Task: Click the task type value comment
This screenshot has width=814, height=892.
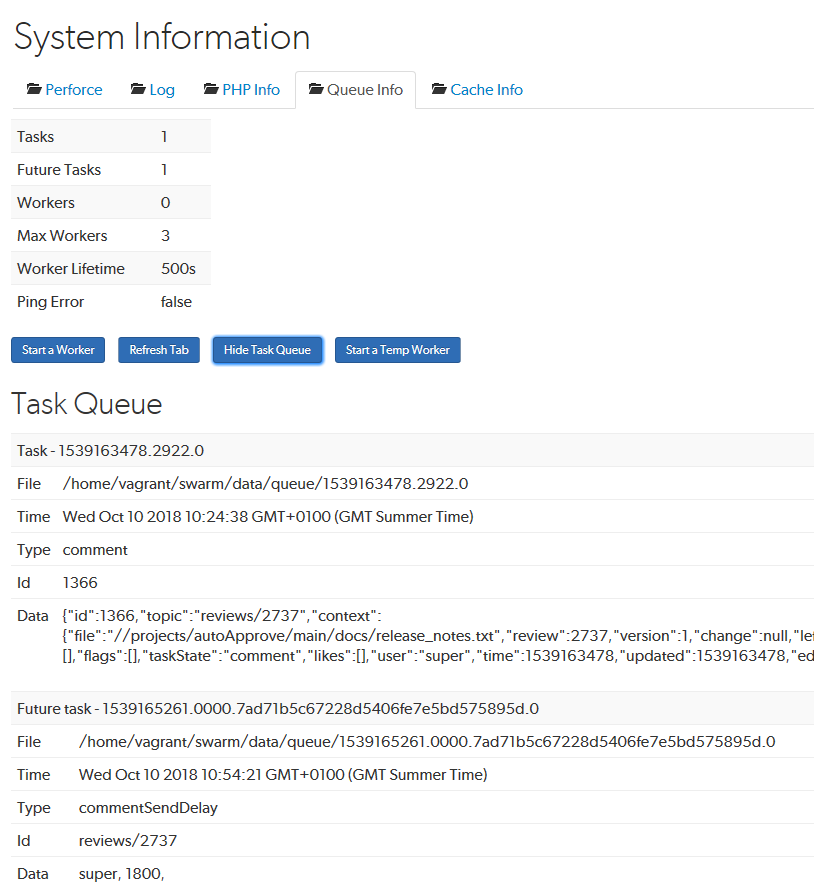Action: [x=95, y=550]
